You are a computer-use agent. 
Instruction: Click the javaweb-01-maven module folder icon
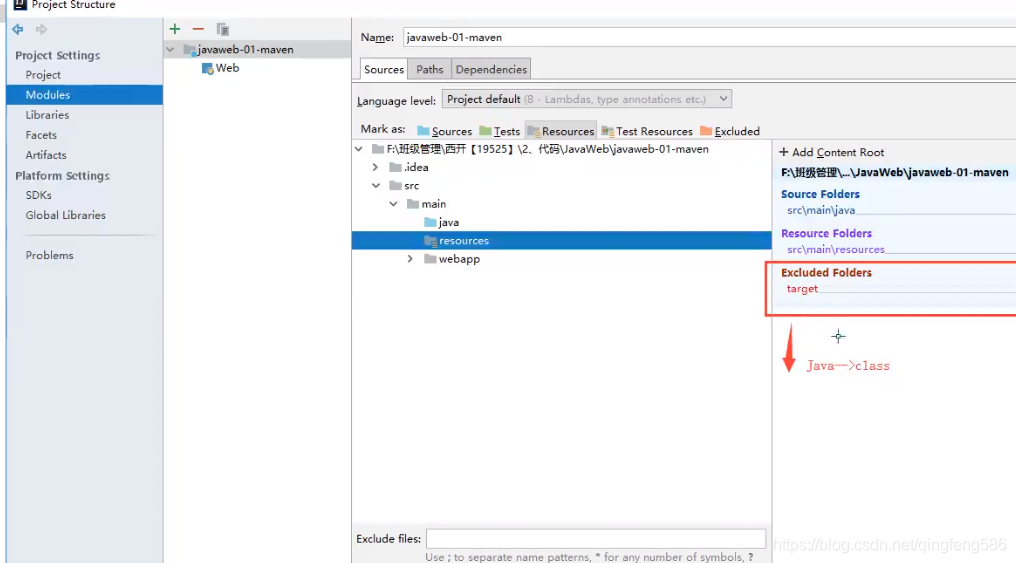click(x=190, y=50)
